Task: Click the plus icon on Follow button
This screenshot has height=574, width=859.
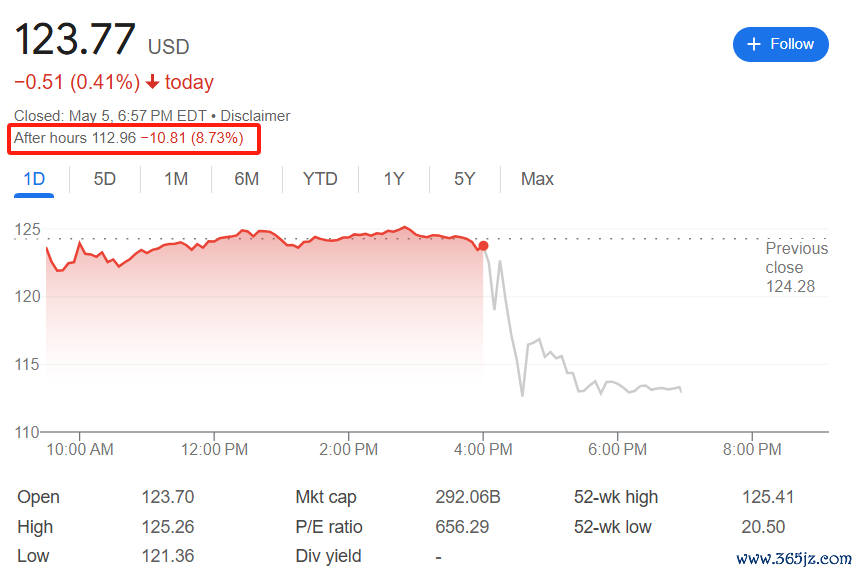Action: [x=753, y=44]
